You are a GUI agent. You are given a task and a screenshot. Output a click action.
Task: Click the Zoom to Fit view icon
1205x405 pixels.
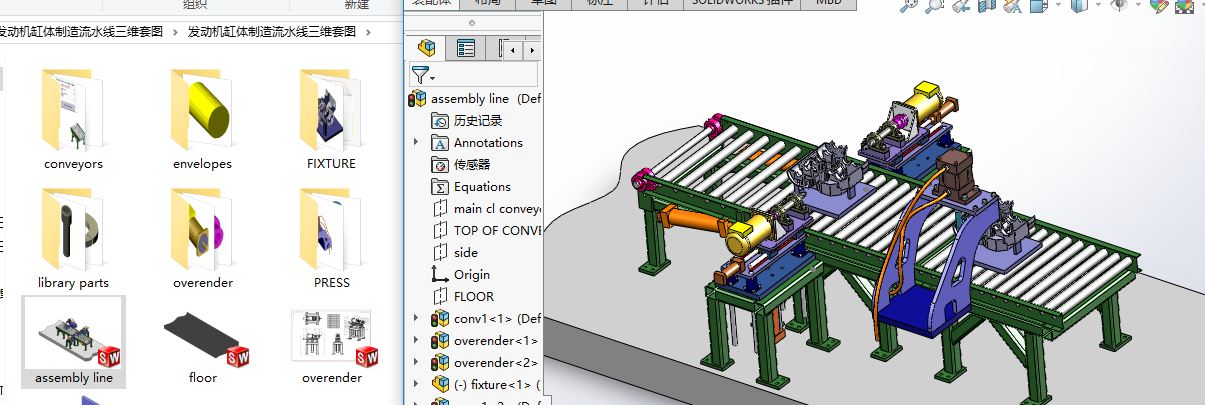(x=909, y=6)
